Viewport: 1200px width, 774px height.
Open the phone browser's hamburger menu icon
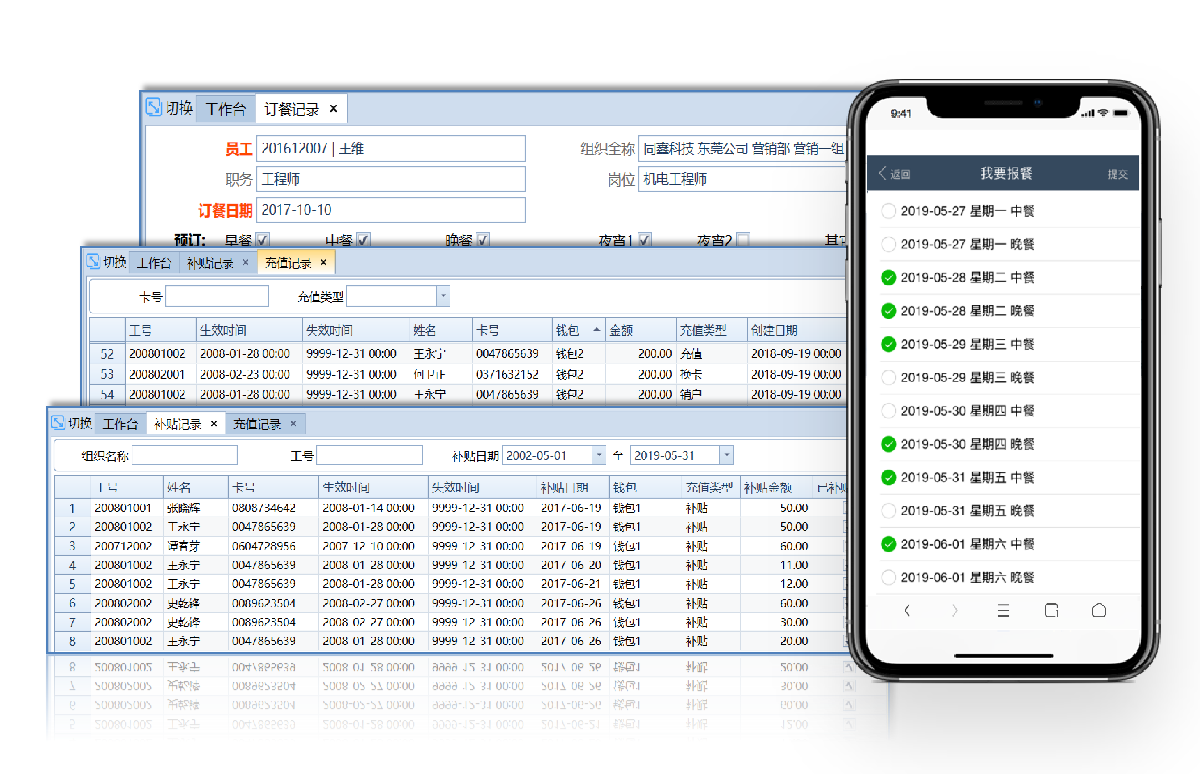pos(1003,611)
